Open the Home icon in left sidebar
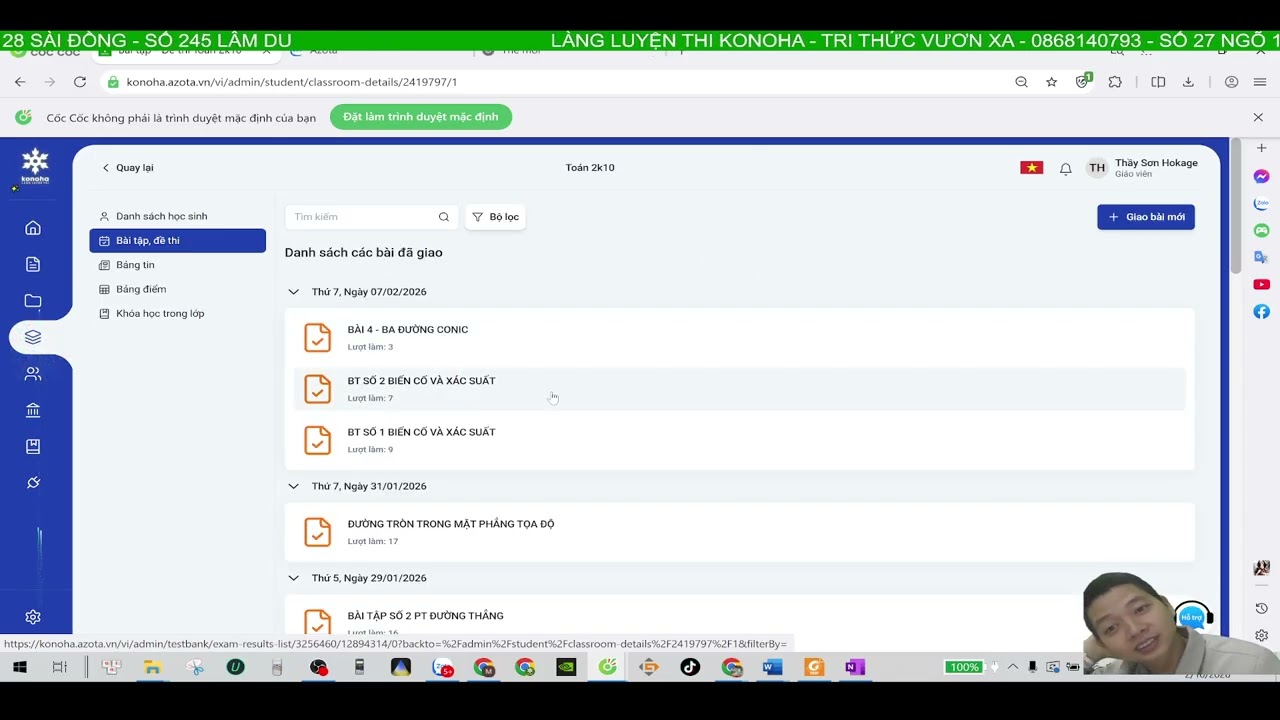This screenshot has width=1280, height=720. [x=33, y=228]
